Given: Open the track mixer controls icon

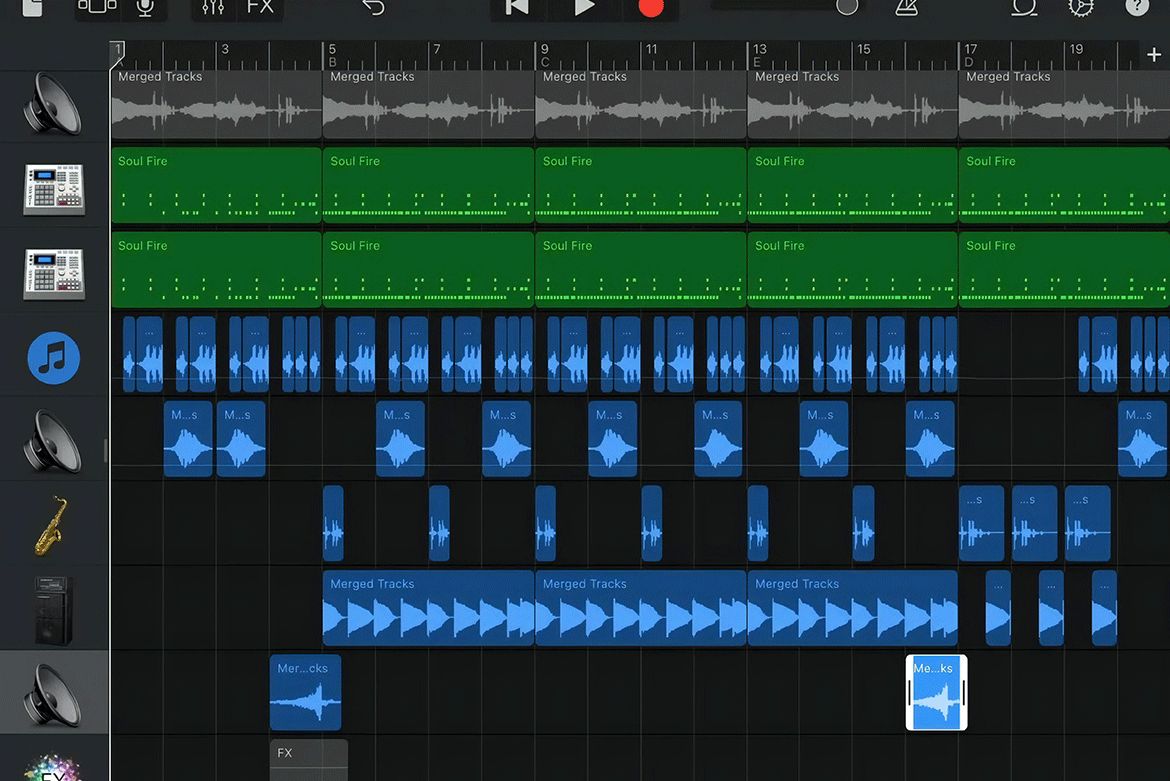Looking at the screenshot, I should tap(213, 7).
